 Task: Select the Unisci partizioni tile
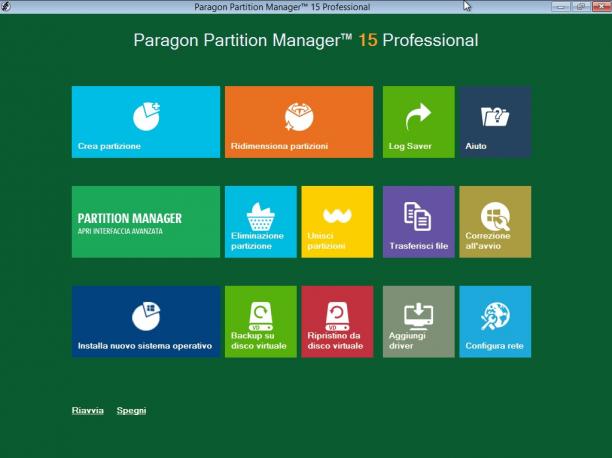click(x=337, y=222)
